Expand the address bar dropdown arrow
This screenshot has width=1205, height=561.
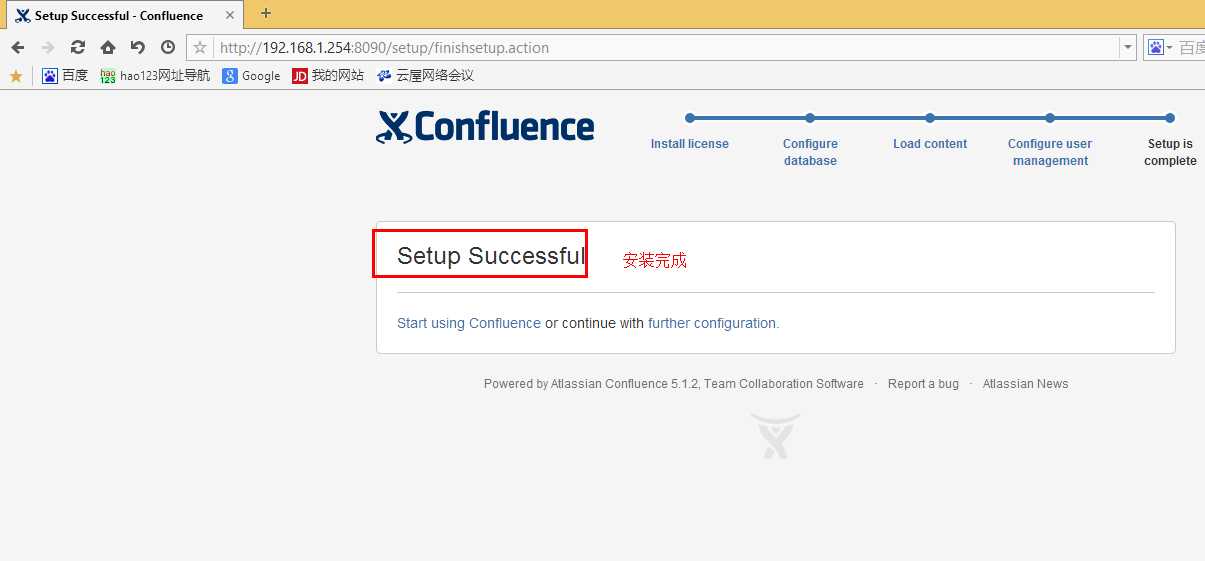pyautogui.click(x=1128, y=47)
